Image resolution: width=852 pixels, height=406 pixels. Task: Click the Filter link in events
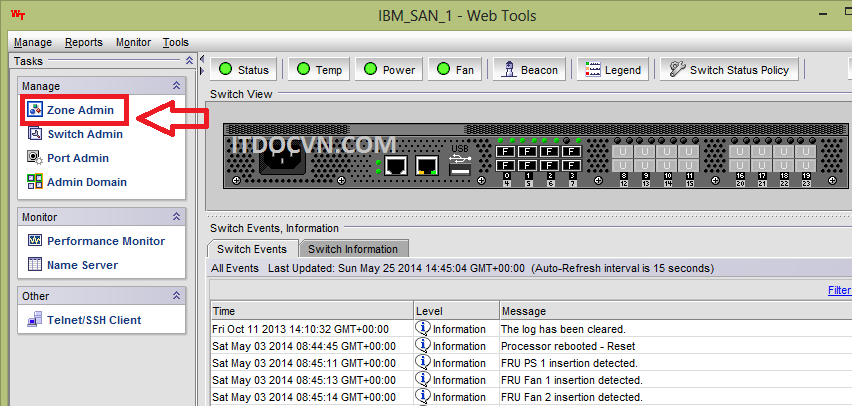[x=839, y=291]
